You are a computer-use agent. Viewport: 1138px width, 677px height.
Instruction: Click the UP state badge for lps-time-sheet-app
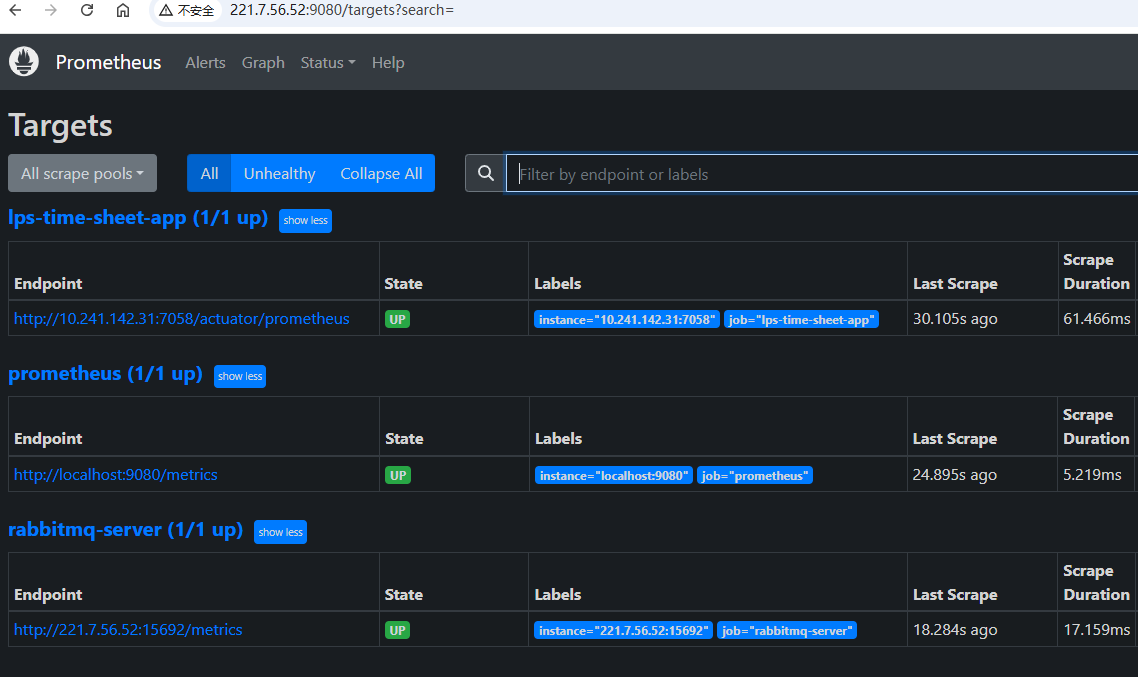coord(397,319)
